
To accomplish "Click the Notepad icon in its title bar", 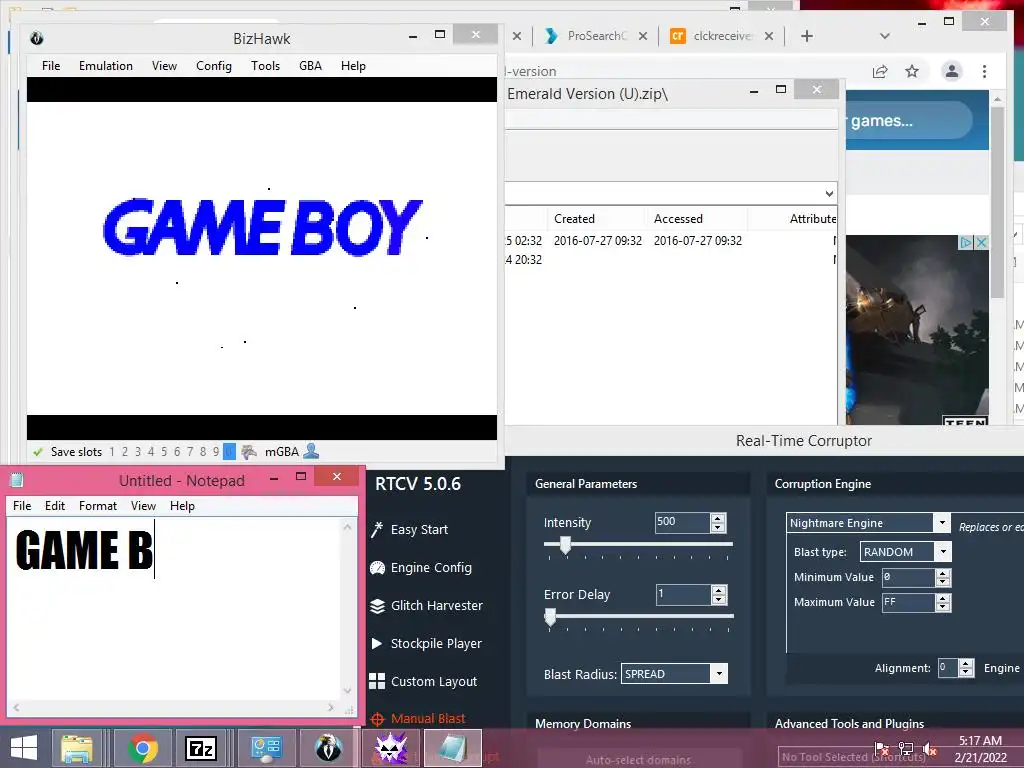I will 17,481.
